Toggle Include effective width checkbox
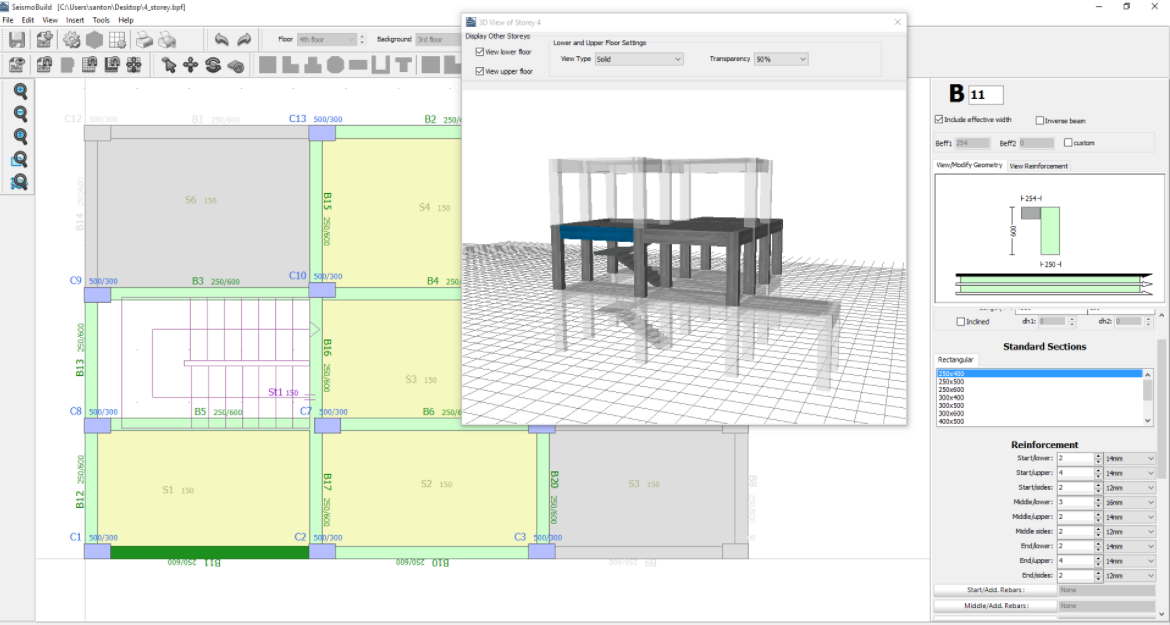Screen dimensions: 1170x625 (938, 120)
